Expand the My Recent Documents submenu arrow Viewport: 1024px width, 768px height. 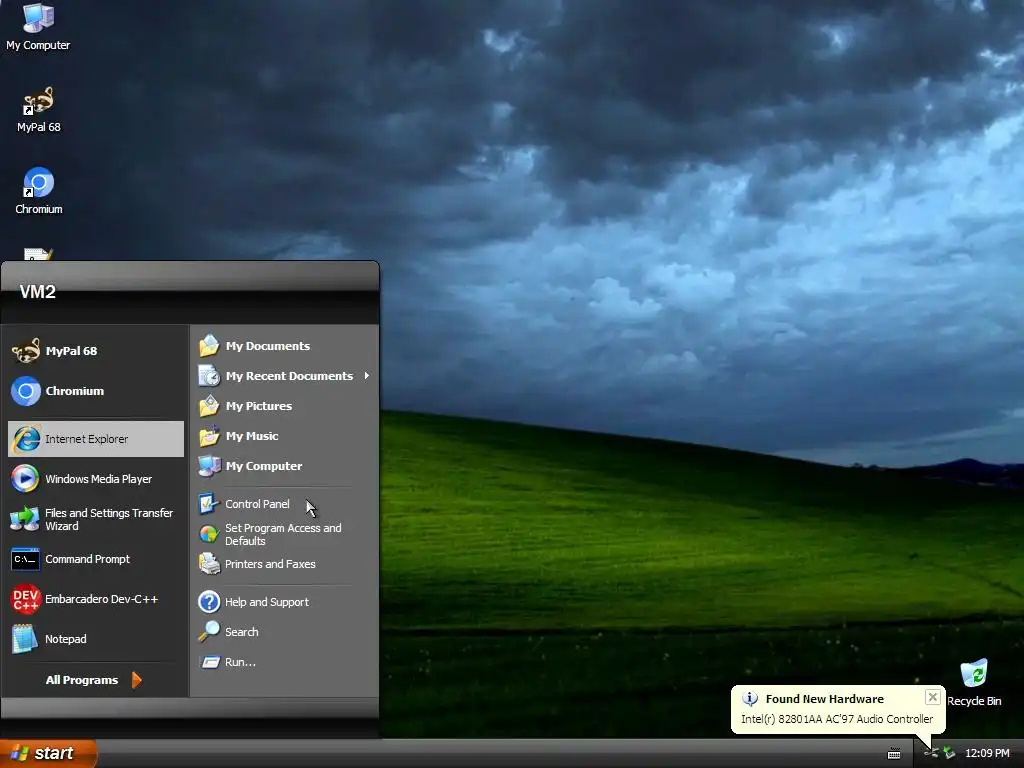click(367, 376)
